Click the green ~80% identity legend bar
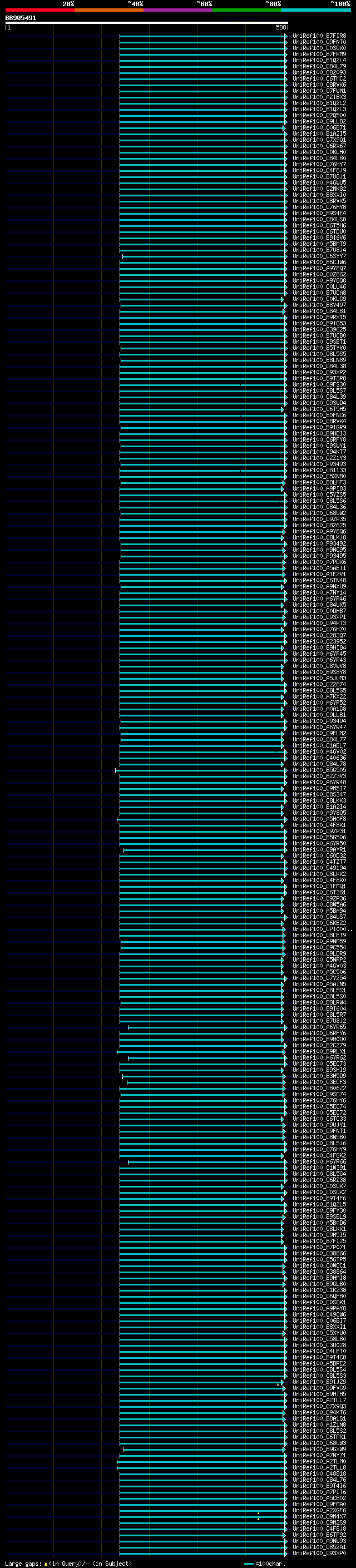Screen dimensions: 356x1568 (x=247, y=11)
